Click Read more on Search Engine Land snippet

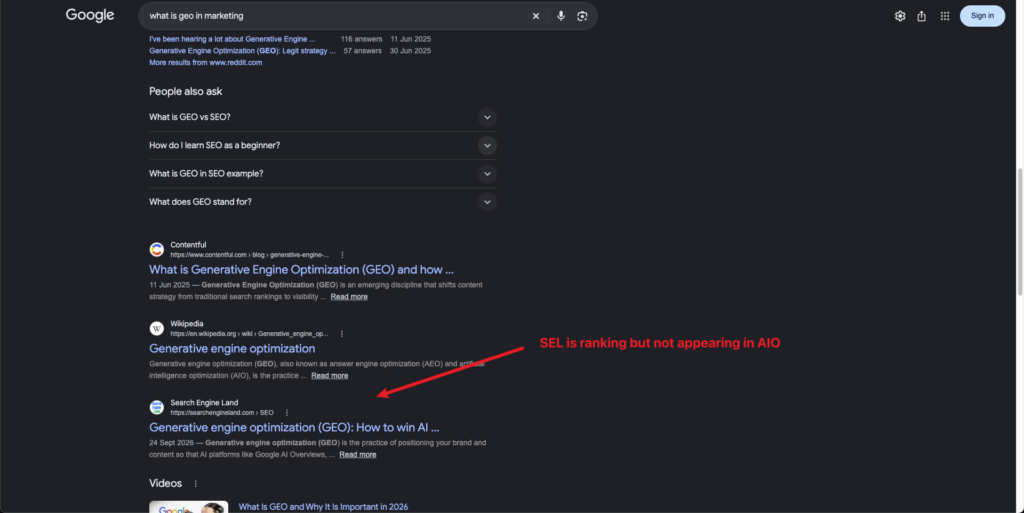click(x=357, y=454)
